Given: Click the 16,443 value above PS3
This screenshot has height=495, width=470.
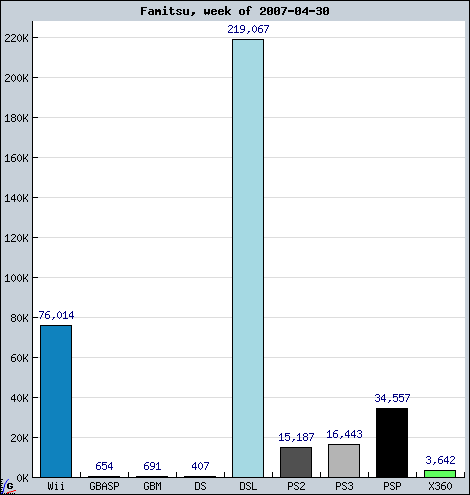Looking at the screenshot, I should (344, 434).
